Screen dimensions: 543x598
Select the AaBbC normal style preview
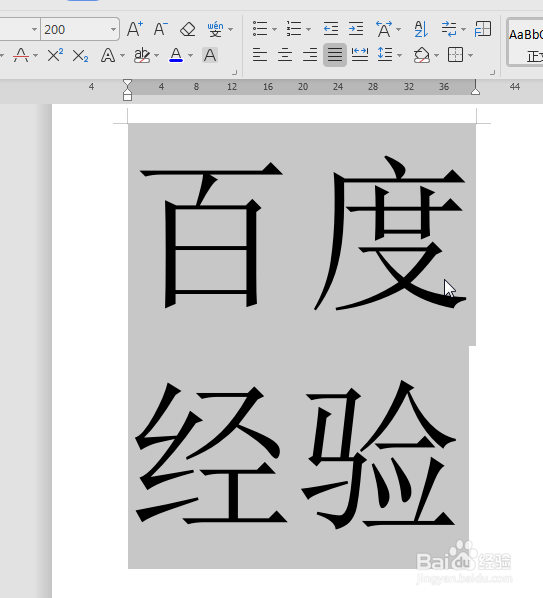point(525,43)
